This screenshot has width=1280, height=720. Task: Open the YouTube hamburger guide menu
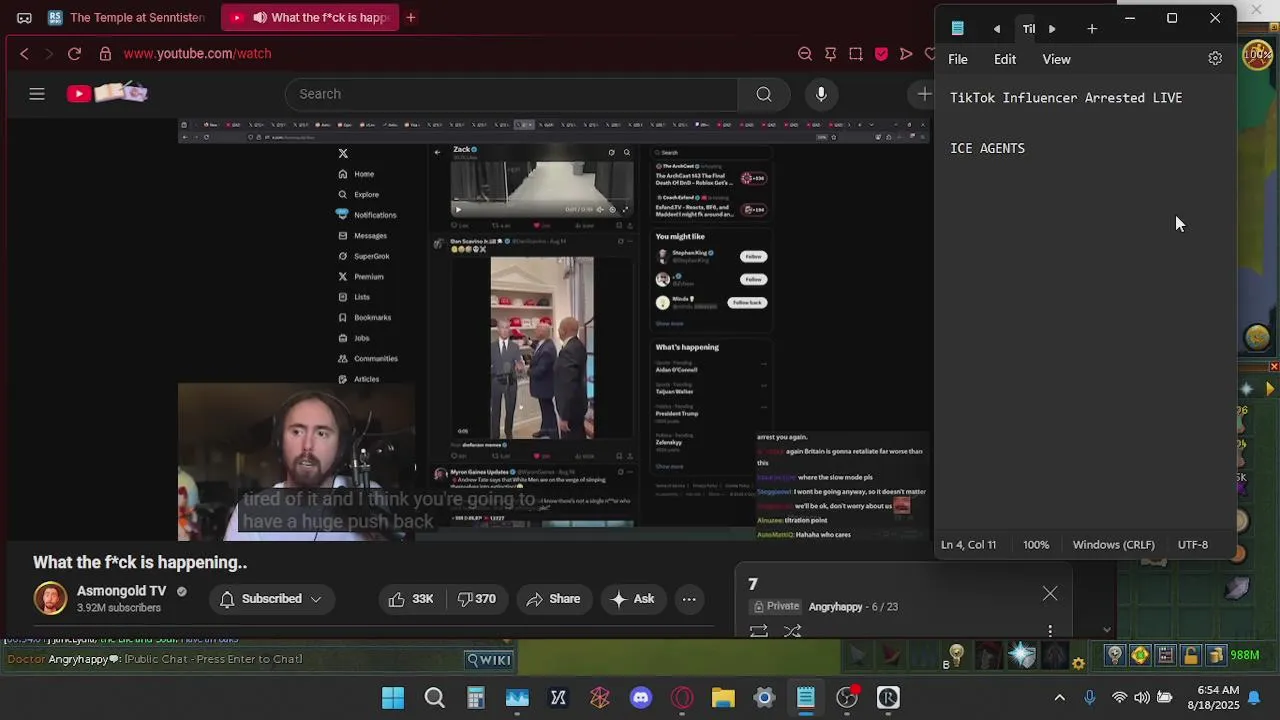[x=37, y=94]
